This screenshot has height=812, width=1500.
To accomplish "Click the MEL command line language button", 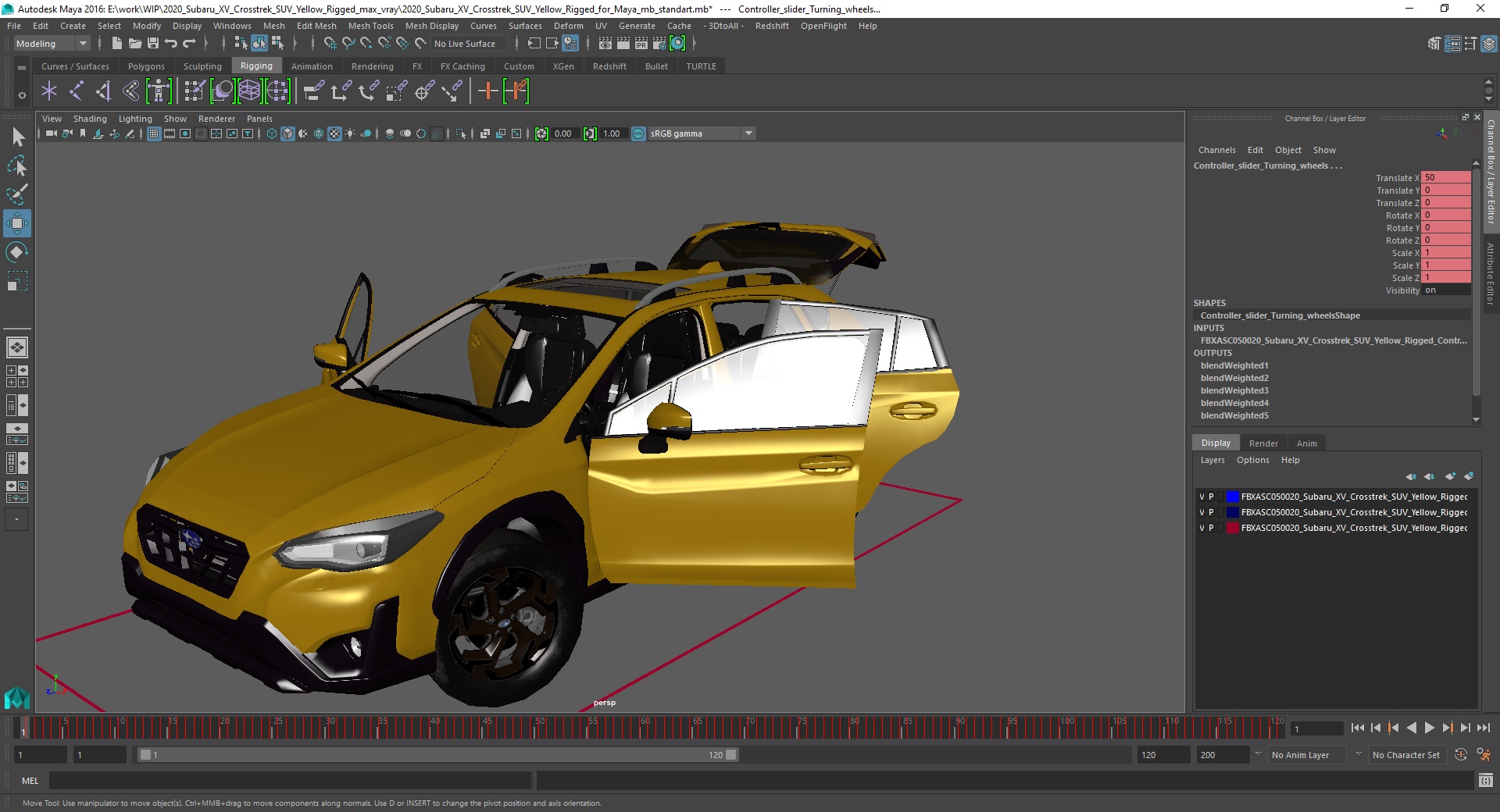I will (x=30, y=780).
